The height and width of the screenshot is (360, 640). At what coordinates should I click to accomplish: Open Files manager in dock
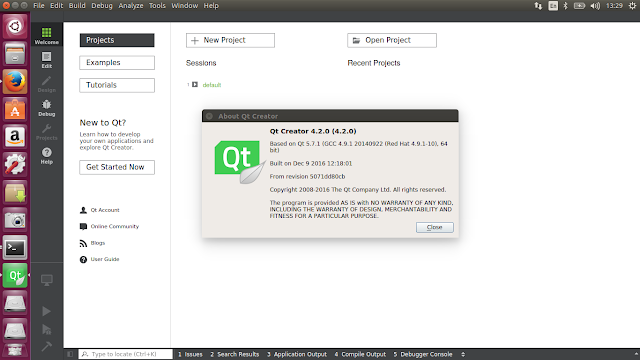15,54
